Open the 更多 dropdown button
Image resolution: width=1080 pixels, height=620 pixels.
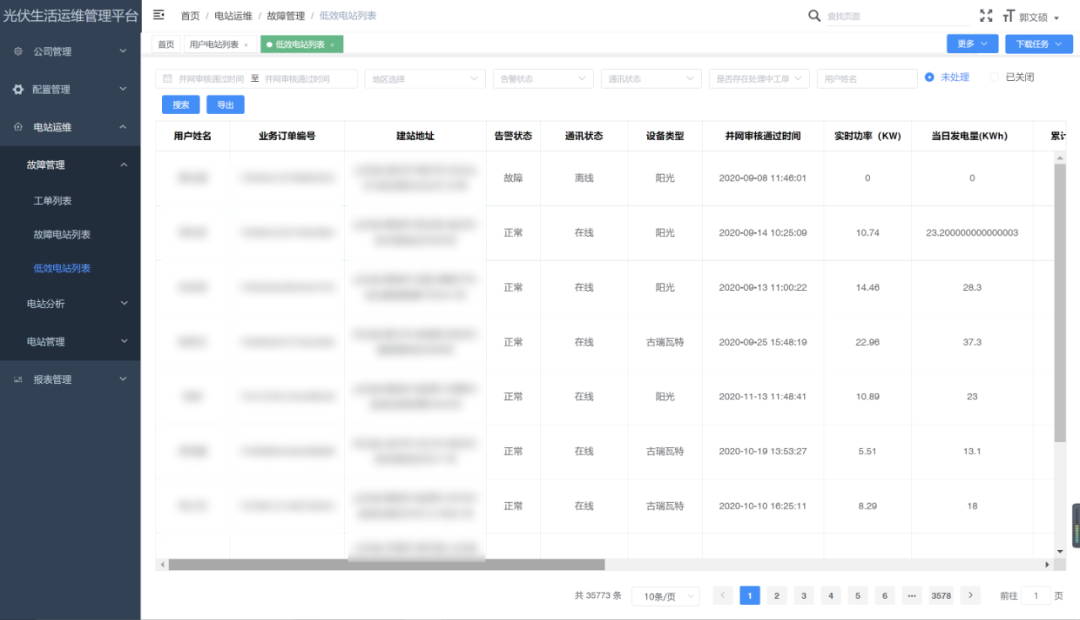point(972,43)
